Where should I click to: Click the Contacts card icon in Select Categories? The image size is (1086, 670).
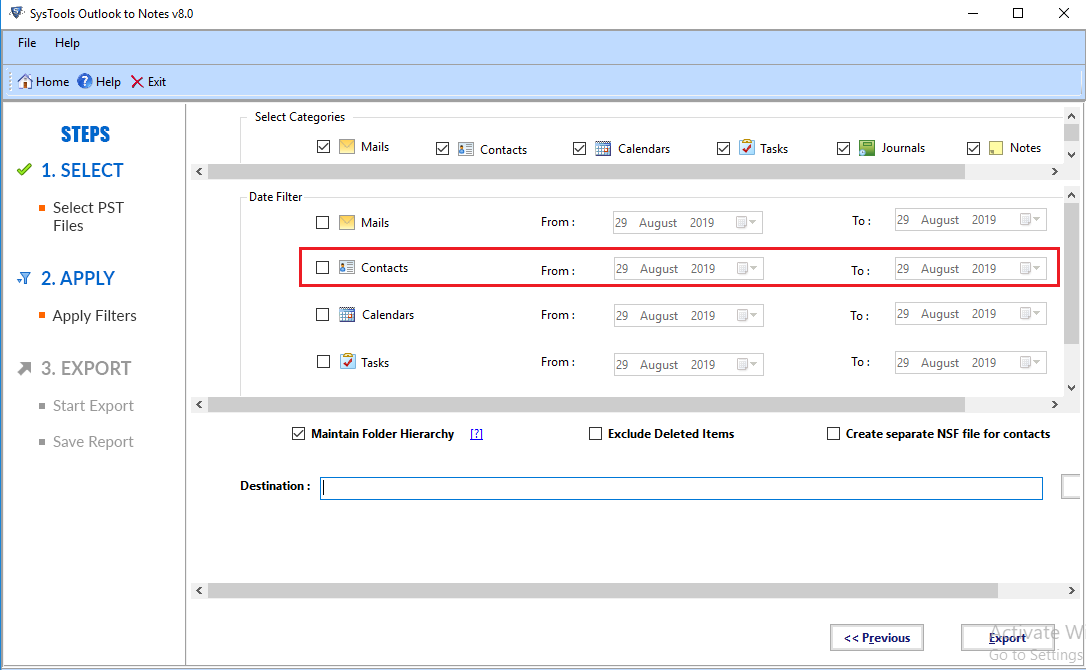[466, 149]
